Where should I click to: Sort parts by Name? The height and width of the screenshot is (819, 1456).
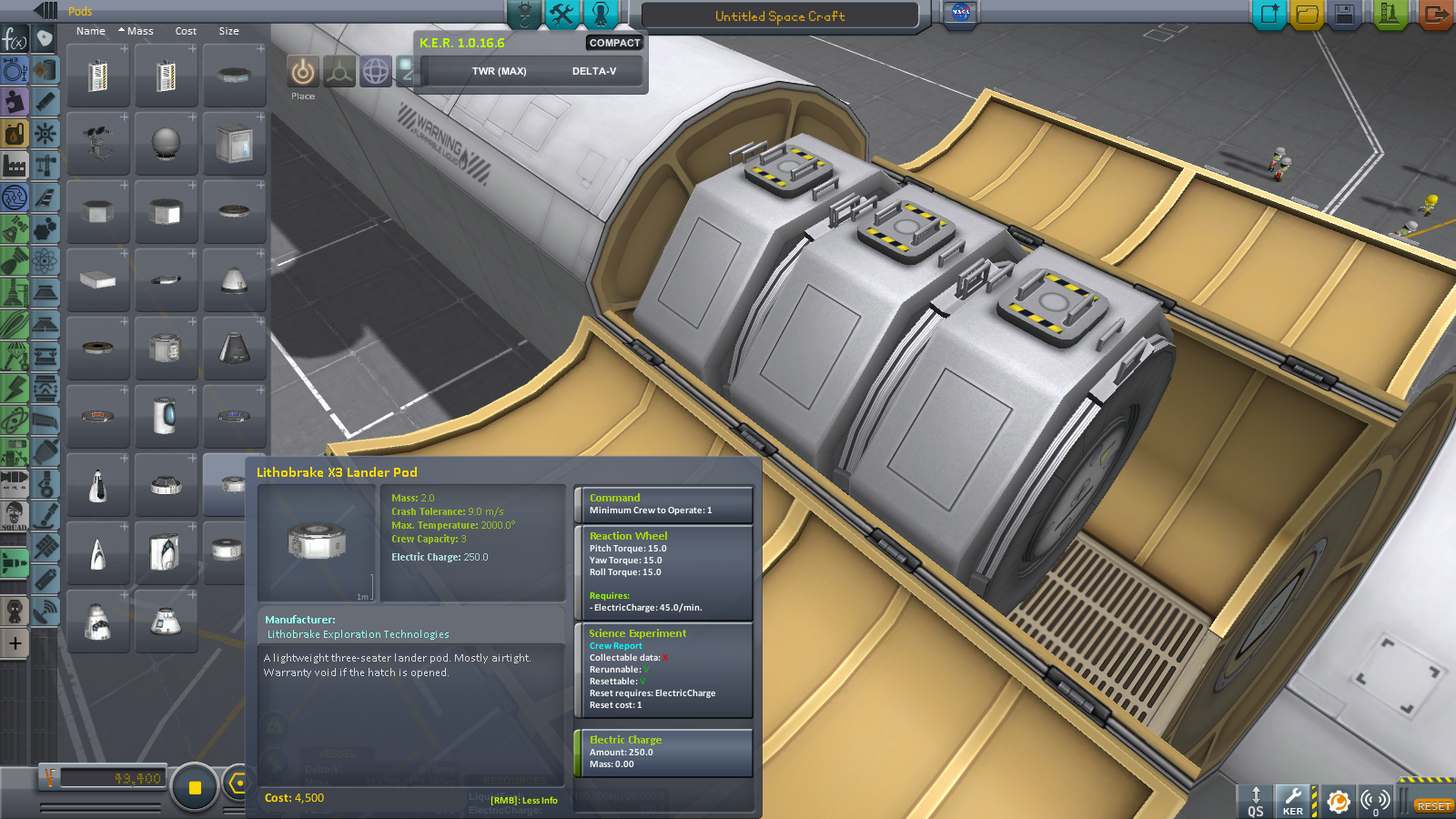coord(91,31)
